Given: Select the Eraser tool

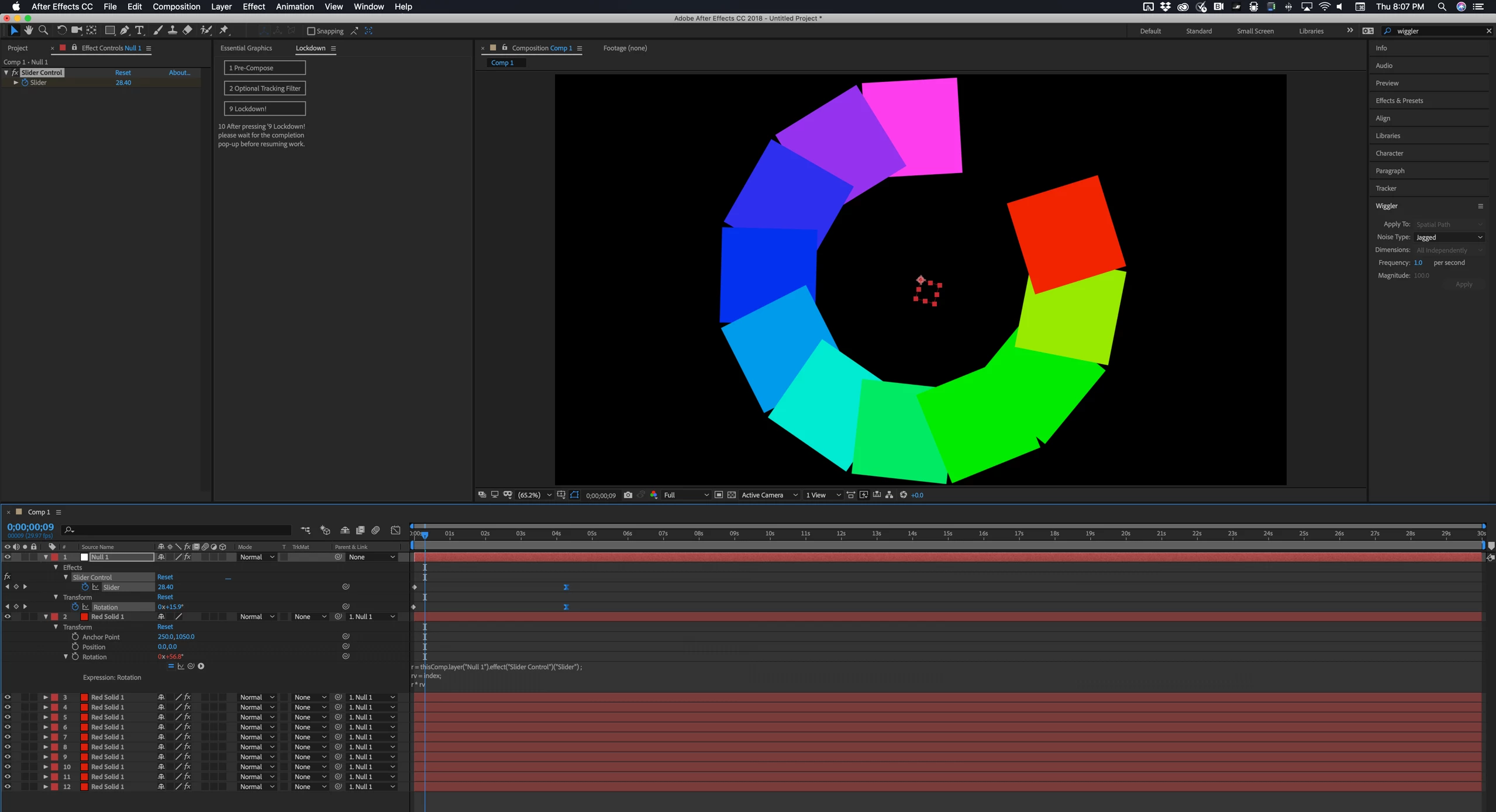Looking at the screenshot, I should click(x=187, y=30).
